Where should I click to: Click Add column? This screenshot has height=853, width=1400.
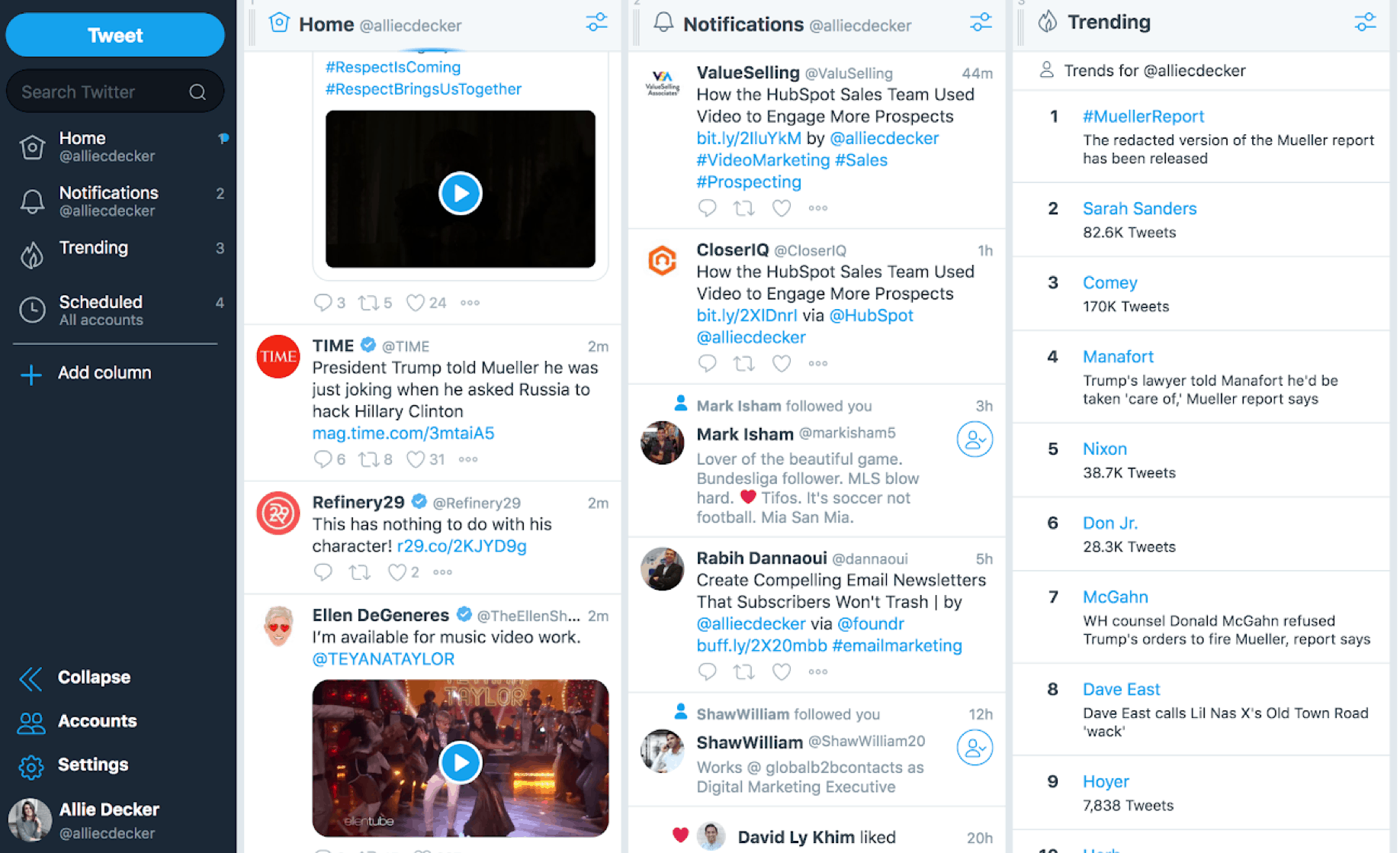pyautogui.click(x=86, y=373)
